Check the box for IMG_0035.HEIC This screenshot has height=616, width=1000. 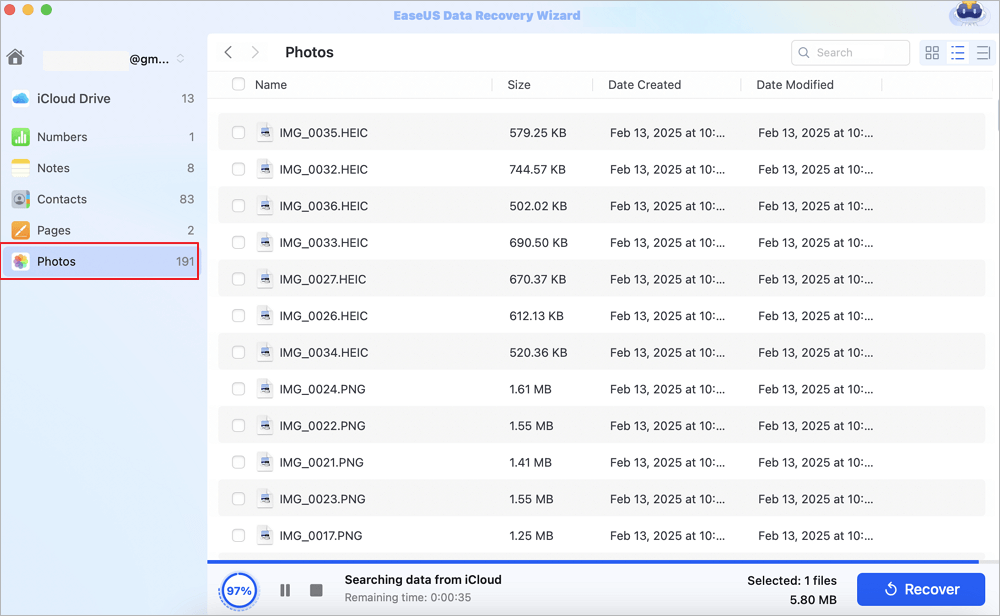(x=238, y=133)
